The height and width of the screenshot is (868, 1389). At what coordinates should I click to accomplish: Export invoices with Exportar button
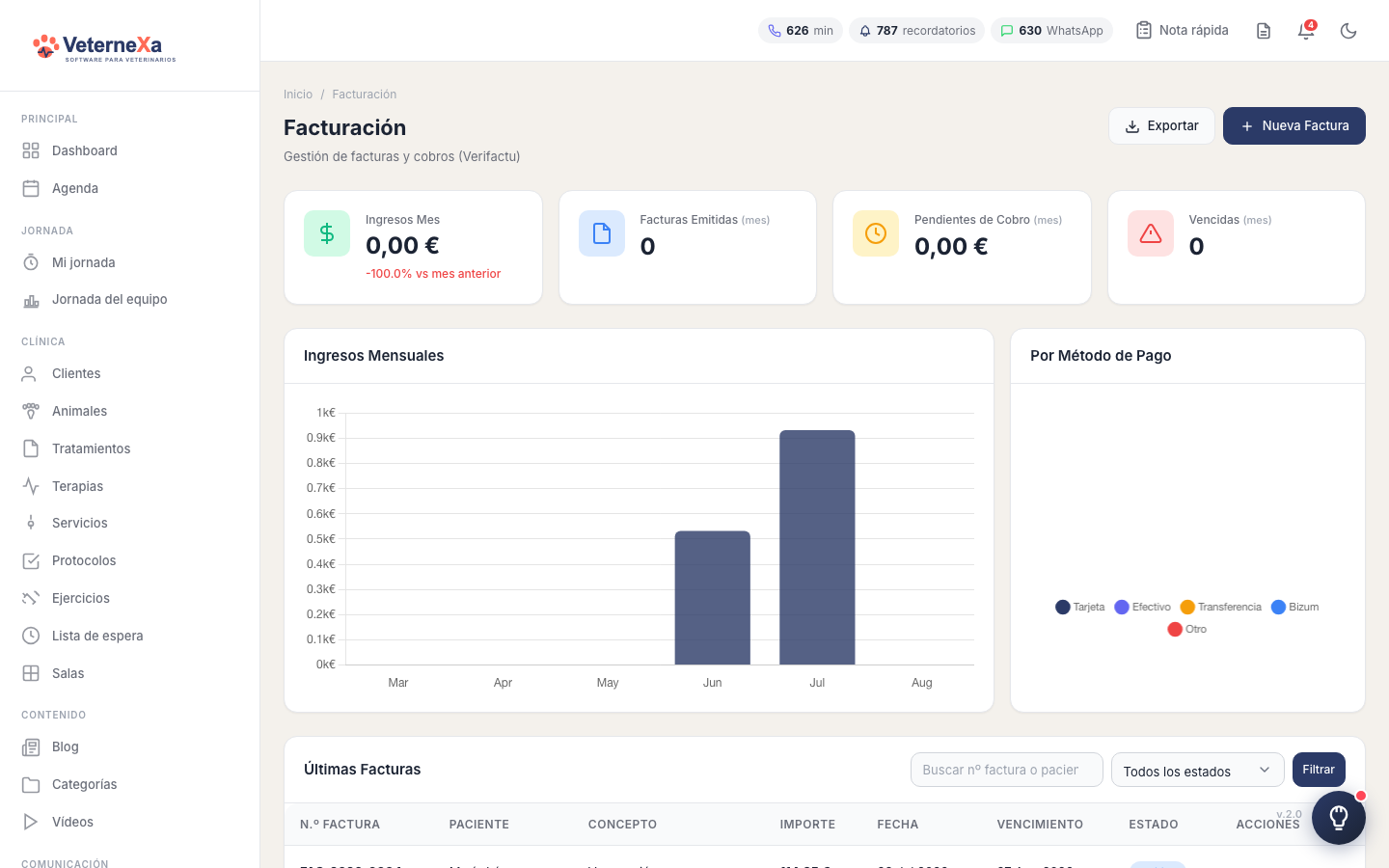click(x=1161, y=125)
